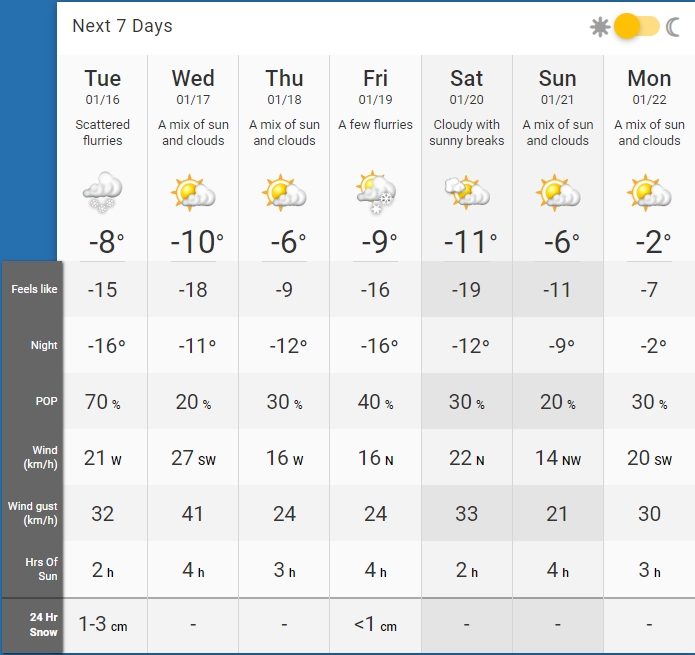
Task: Click Wednesday's sun and clouds icon
Action: click(x=193, y=192)
